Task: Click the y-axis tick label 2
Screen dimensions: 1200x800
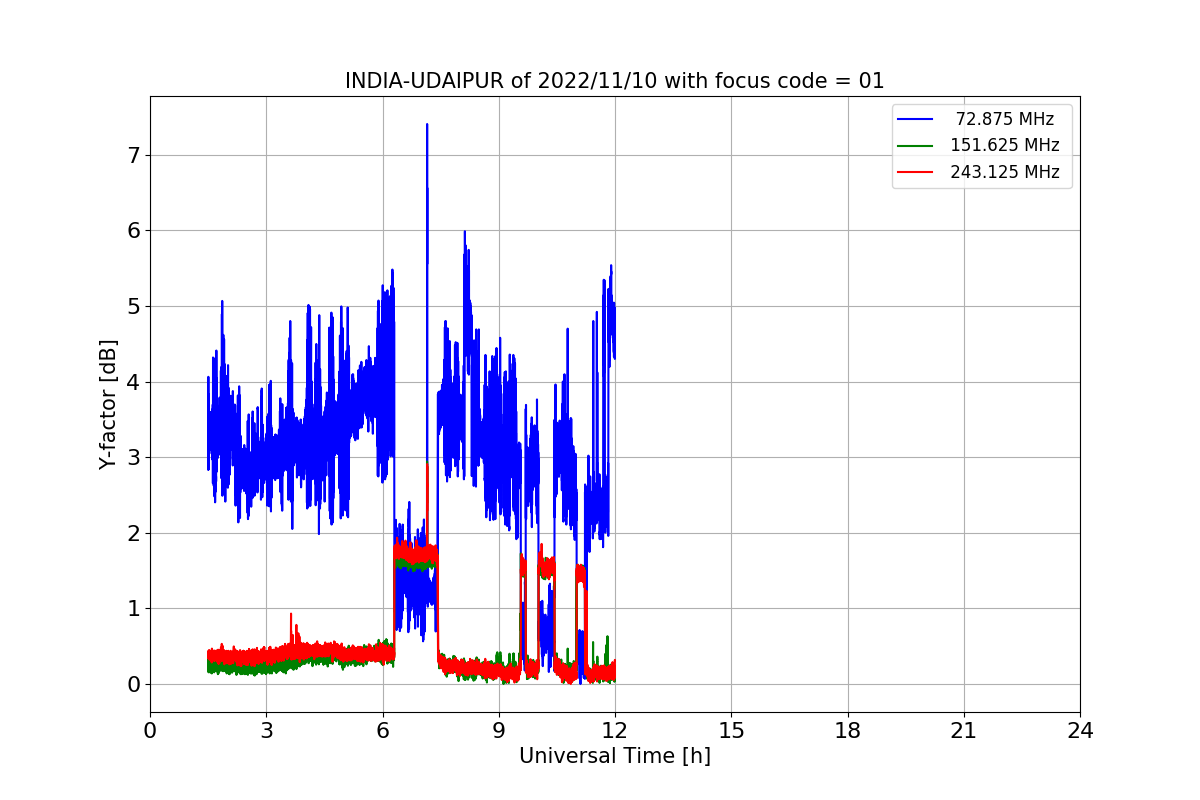Action: tap(132, 533)
